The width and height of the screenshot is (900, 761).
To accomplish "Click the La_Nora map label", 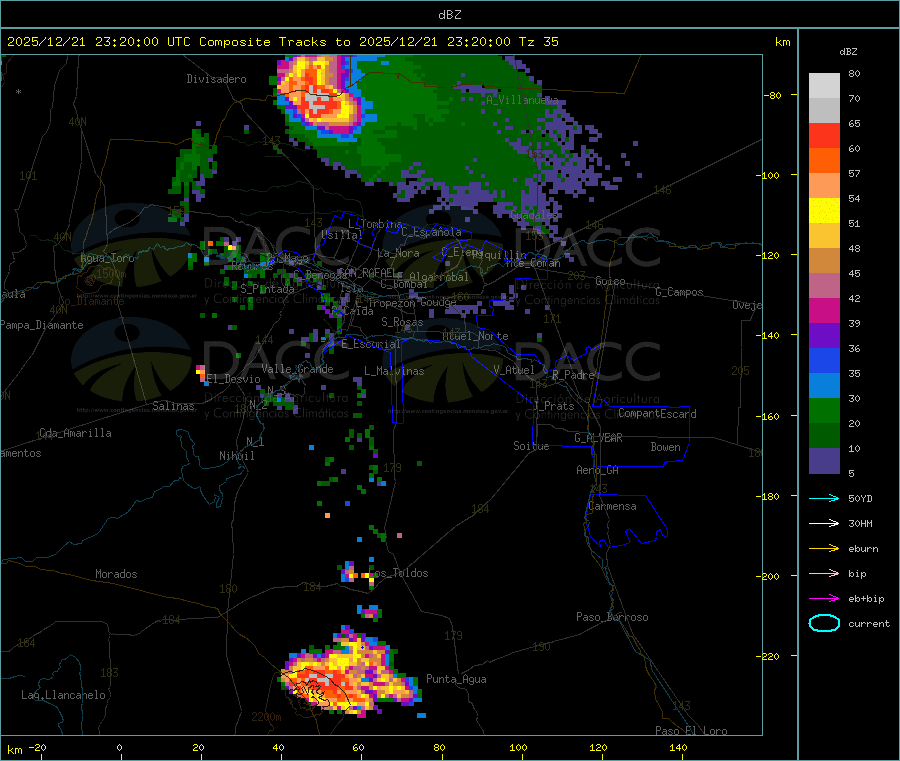I will point(398,253).
